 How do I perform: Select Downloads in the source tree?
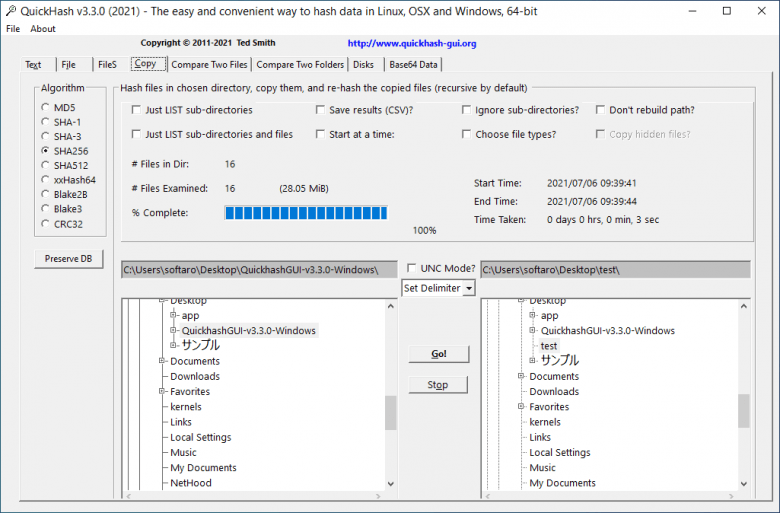point(195,376)
